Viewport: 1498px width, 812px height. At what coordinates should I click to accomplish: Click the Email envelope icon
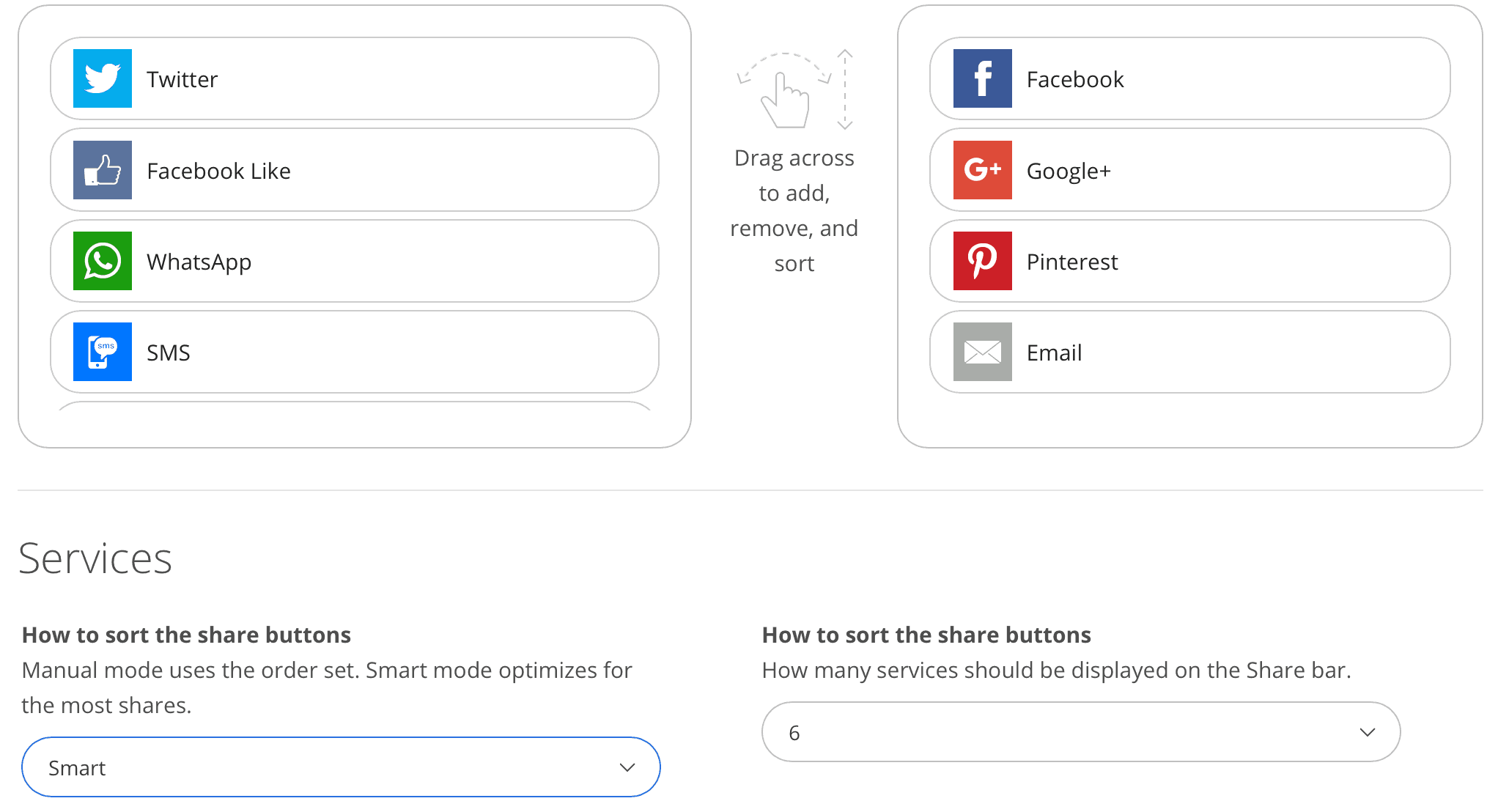pyautogui.click(x=982, y=352)
